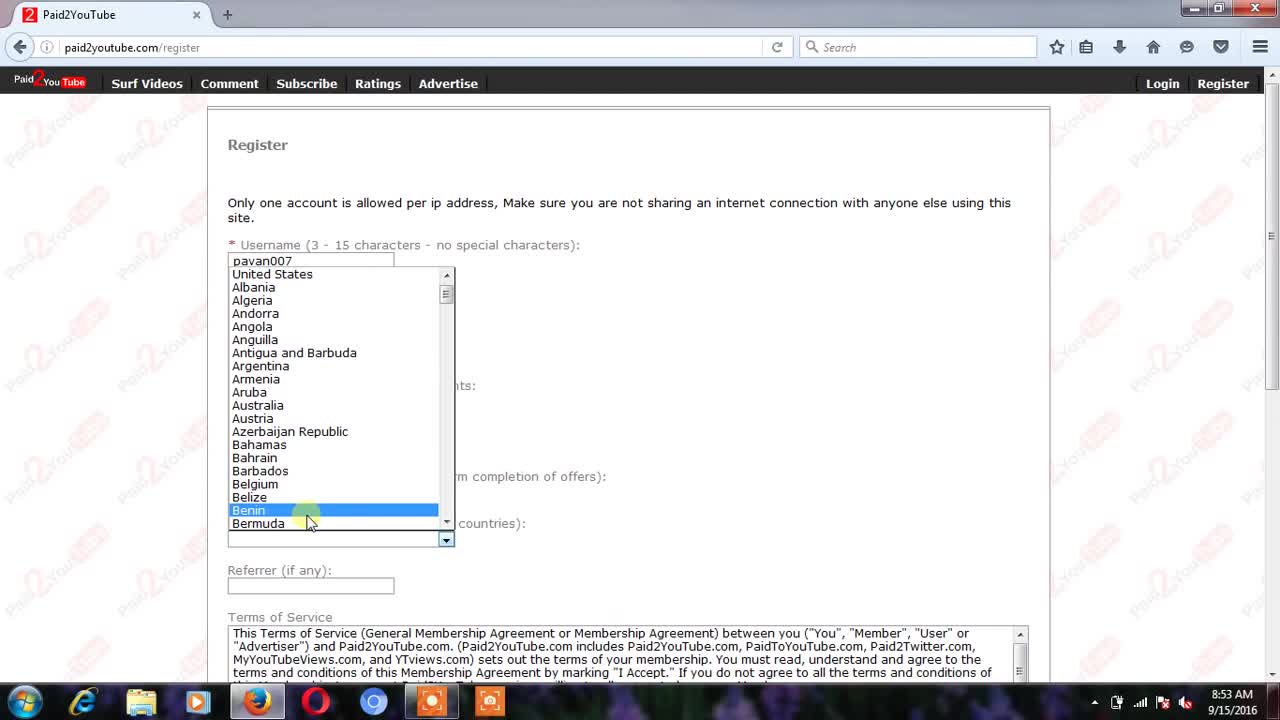Open the Pocket icon in the toolbar
The width and height of the screenshot is (1280, 720).
pyautogui.click(x=1221, y=47)
